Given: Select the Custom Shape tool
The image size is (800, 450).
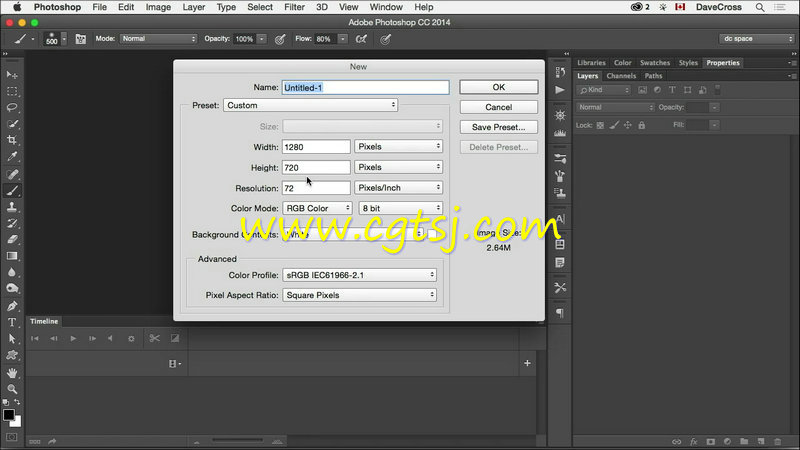Looking at the screenshot, I should coord(12,355).
